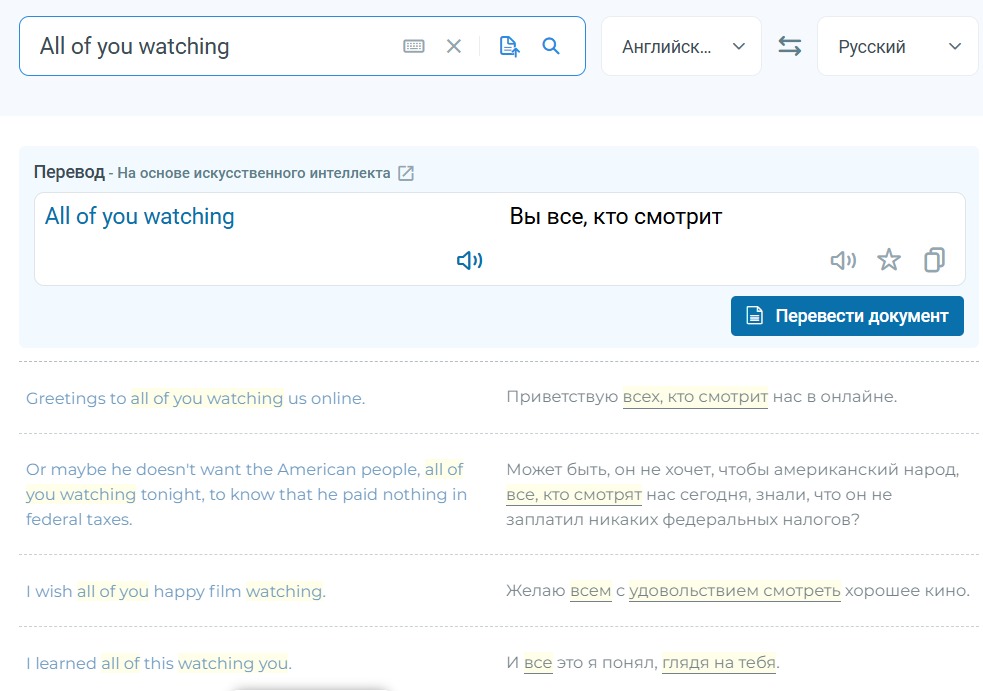Click example 'Greetings to all of you watching us online'

pyautogui.click(x=195, y=398)
